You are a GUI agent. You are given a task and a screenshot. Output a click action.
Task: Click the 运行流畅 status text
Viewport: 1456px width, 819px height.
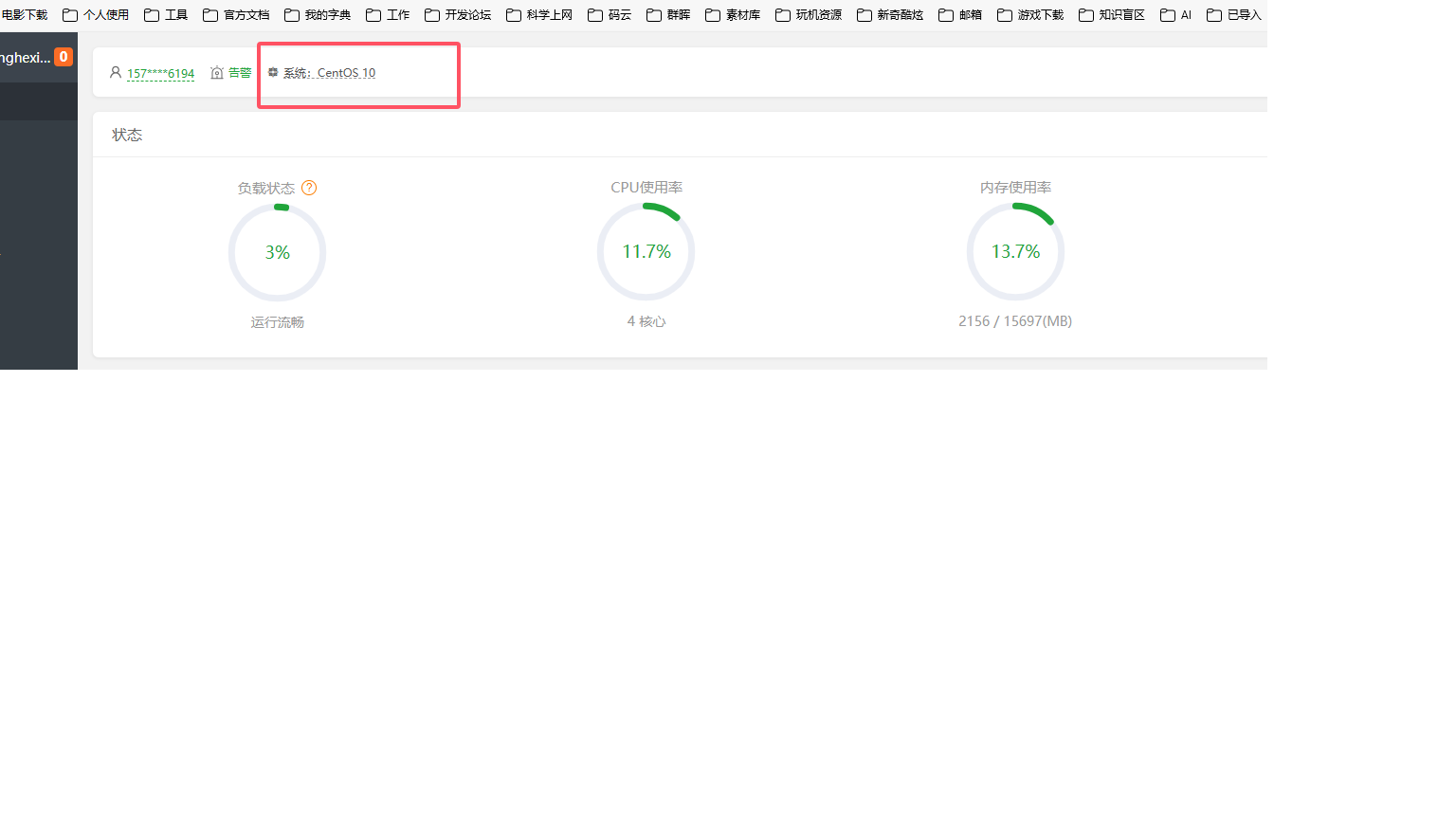[x=278, y=322]
